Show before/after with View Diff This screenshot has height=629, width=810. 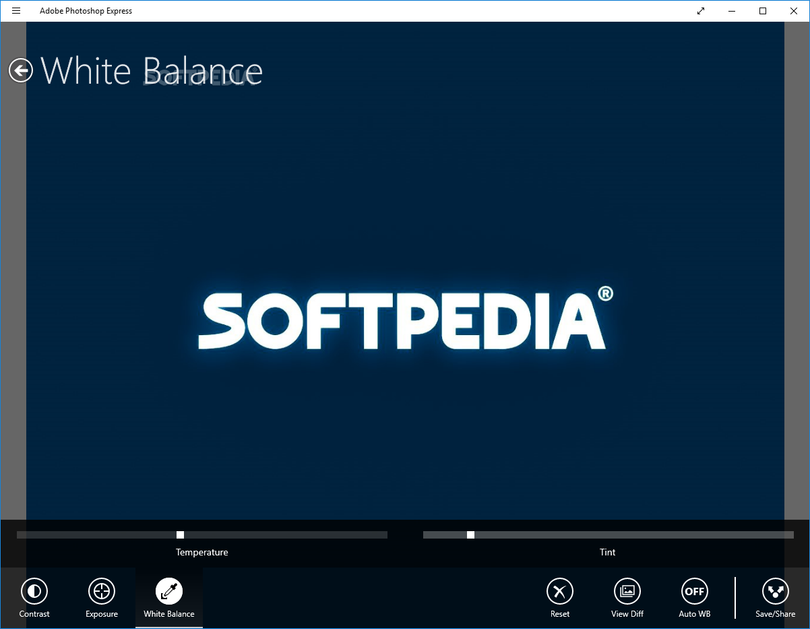[x=627, y=591]
